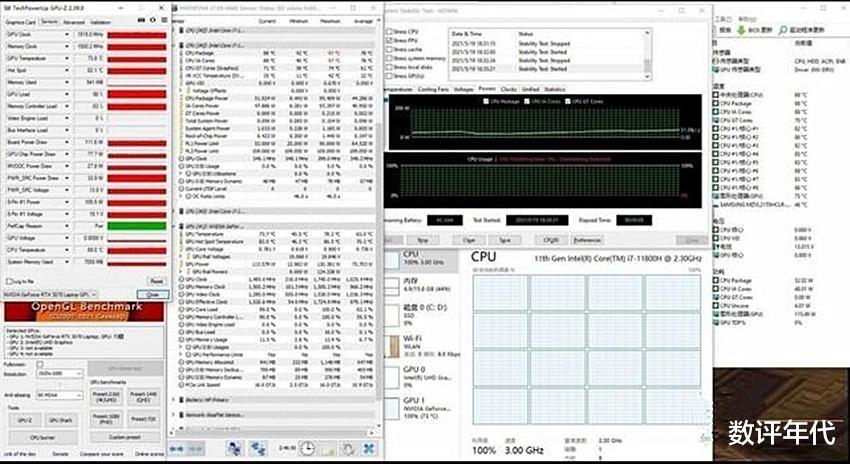
Task: Click the CPUID button in stability test
Action: 551,240
